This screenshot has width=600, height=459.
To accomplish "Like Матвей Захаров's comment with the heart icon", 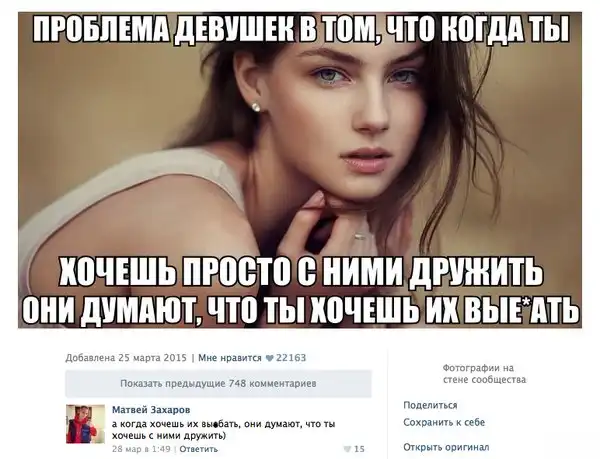I will pyautogui.click(x=347, y=449).
